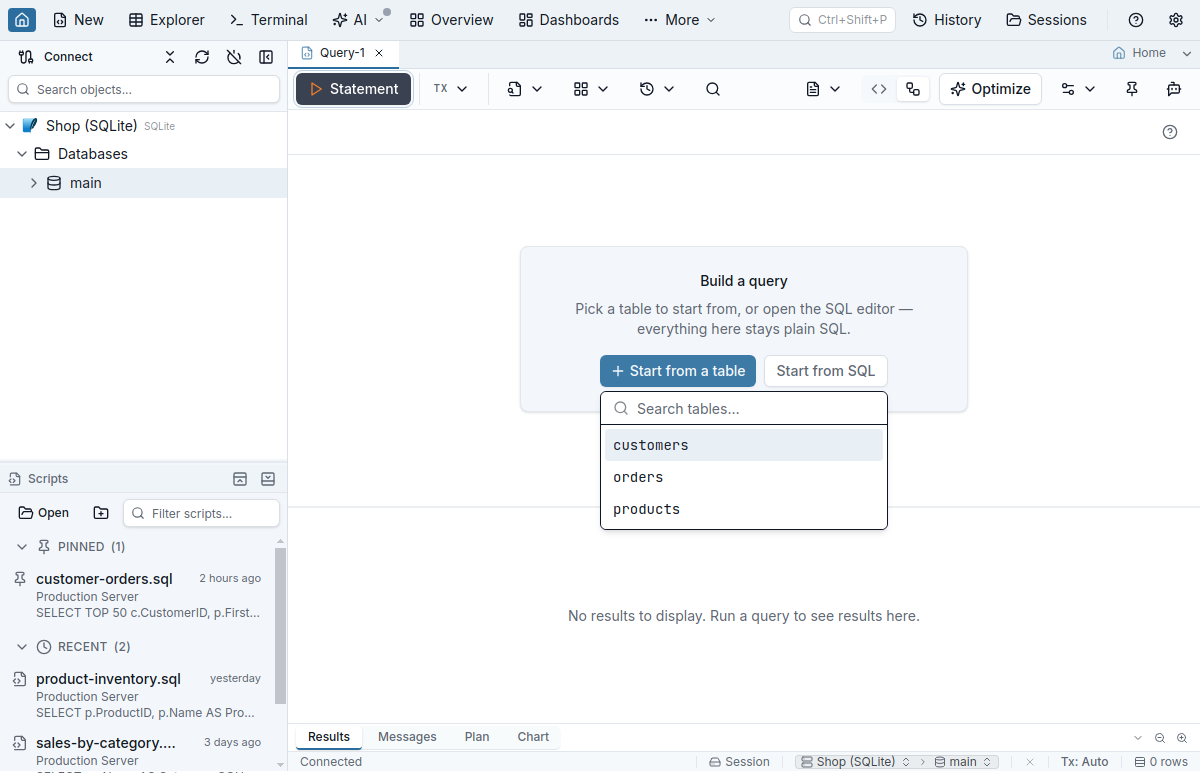Collapse the PINNED scripts section
The height and width of the screenshot is (773, 1200).
pos(22,547)
